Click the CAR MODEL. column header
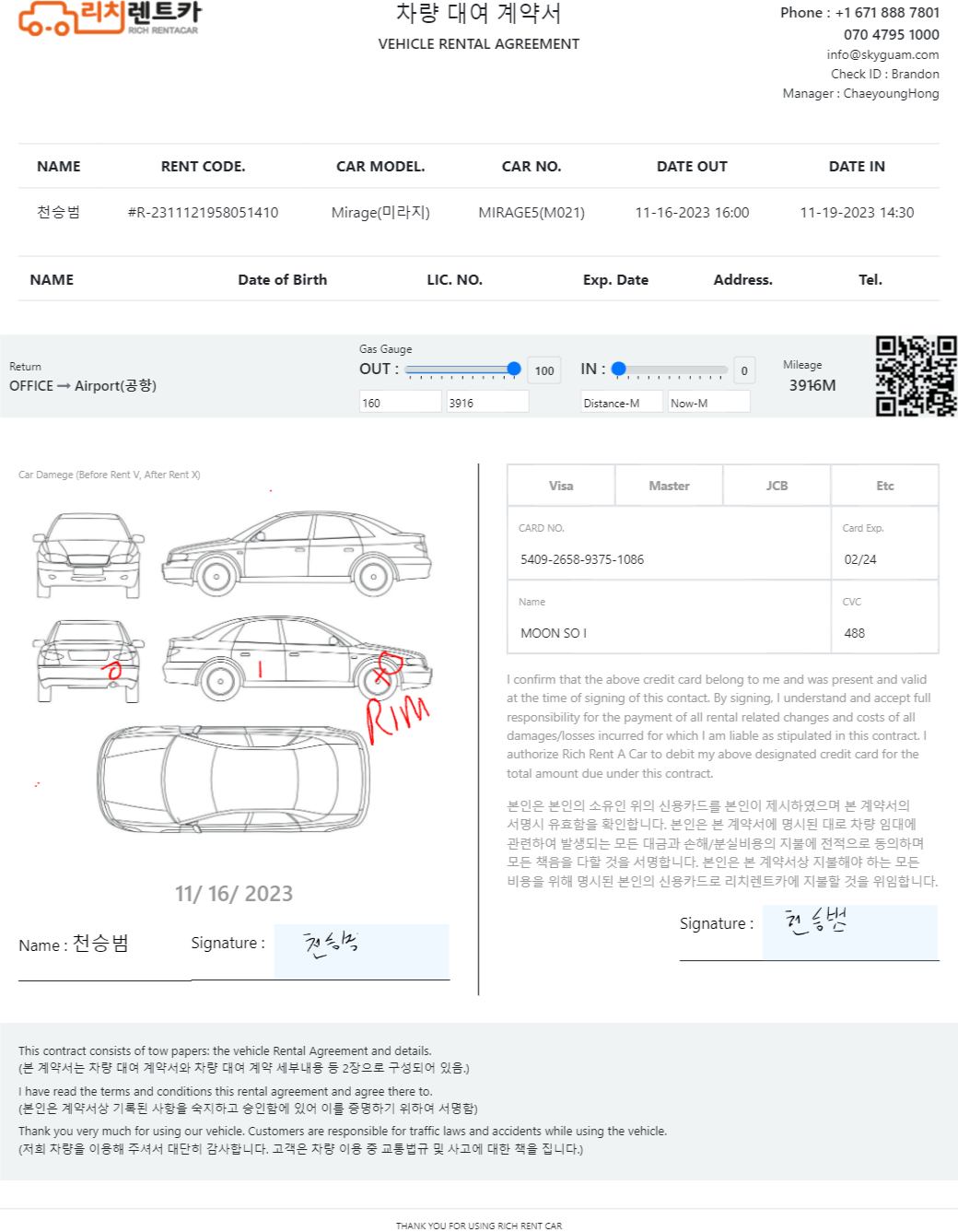958x1232 pixels. pyautogui.click(x=380, y=167)
